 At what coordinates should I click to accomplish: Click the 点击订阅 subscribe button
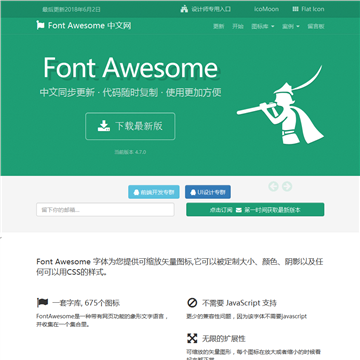255,210
